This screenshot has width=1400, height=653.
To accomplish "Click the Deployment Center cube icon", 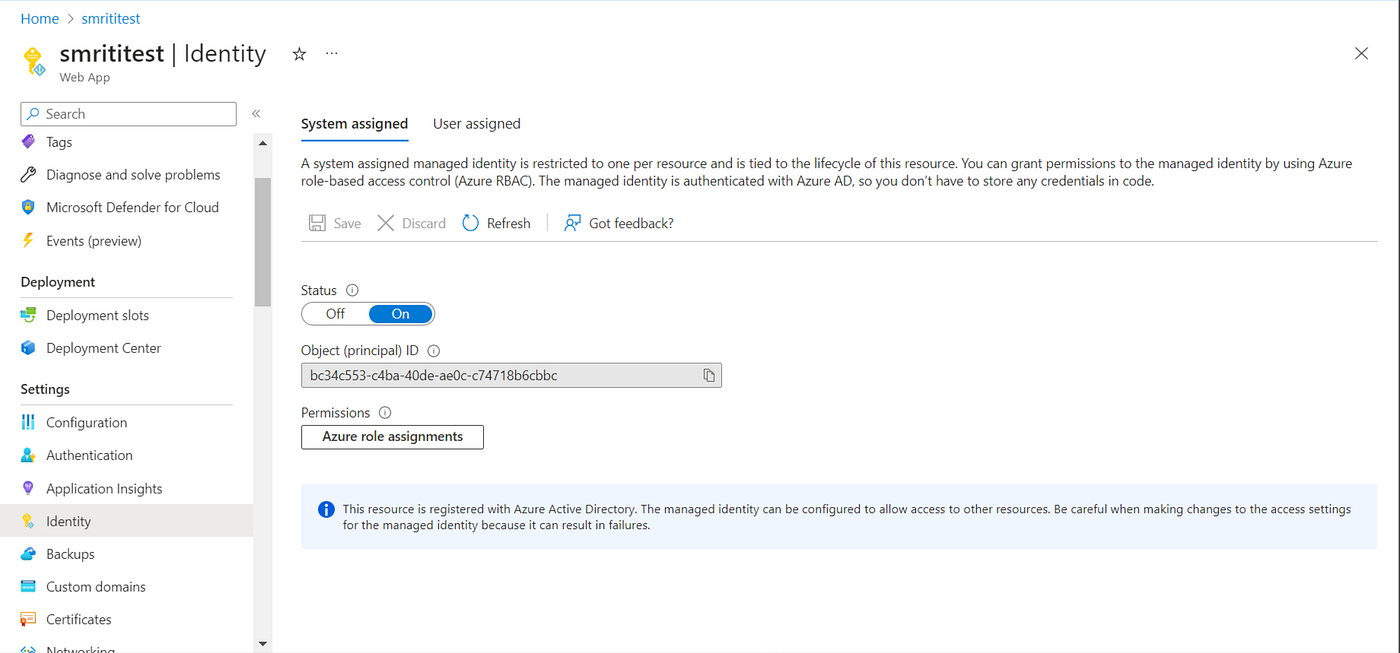I will point(28,348).
